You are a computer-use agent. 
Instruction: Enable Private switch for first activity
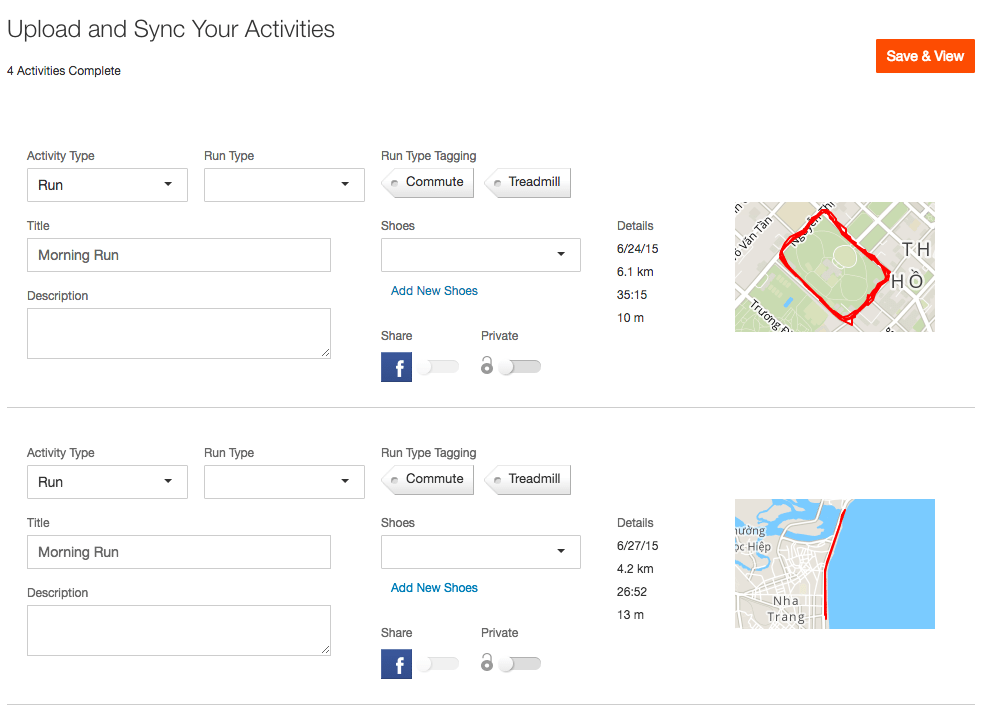coord(520,367)
